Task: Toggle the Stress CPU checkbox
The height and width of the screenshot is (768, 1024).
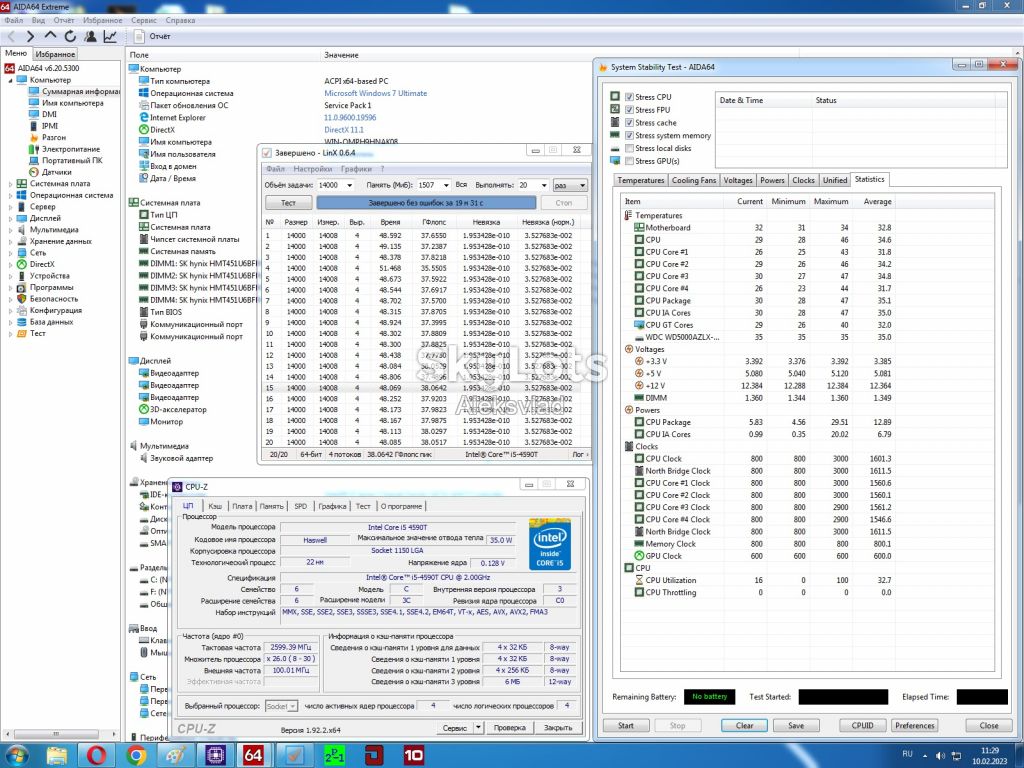Action: [630, 97]
